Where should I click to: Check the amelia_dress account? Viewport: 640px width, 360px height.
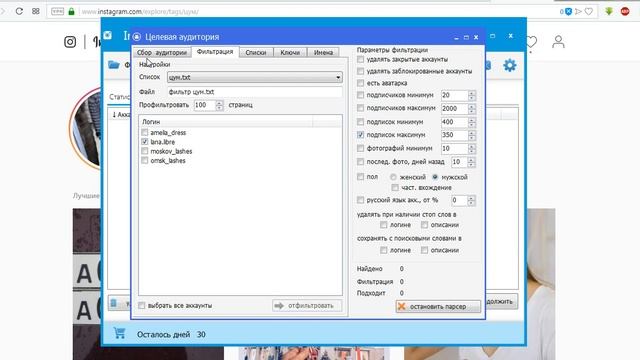pos(144,132)
